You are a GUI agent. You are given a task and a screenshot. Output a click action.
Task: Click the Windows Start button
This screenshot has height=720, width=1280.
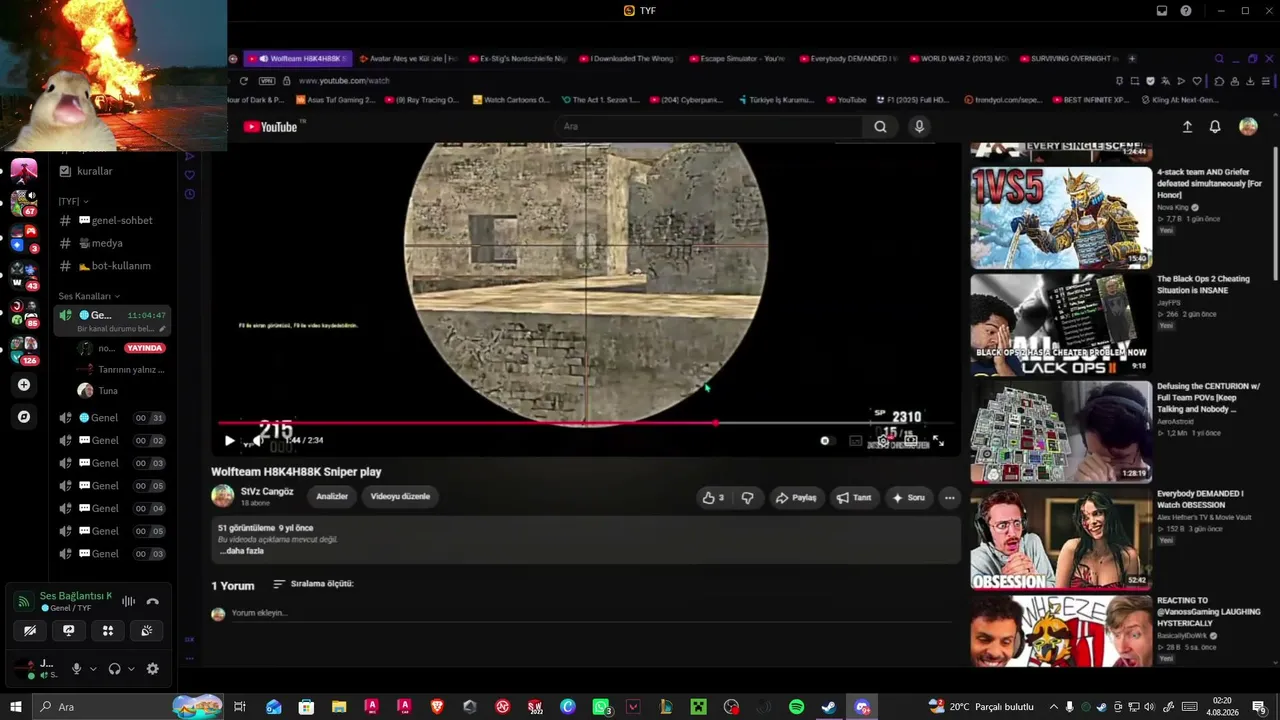(x=16, y=707)
